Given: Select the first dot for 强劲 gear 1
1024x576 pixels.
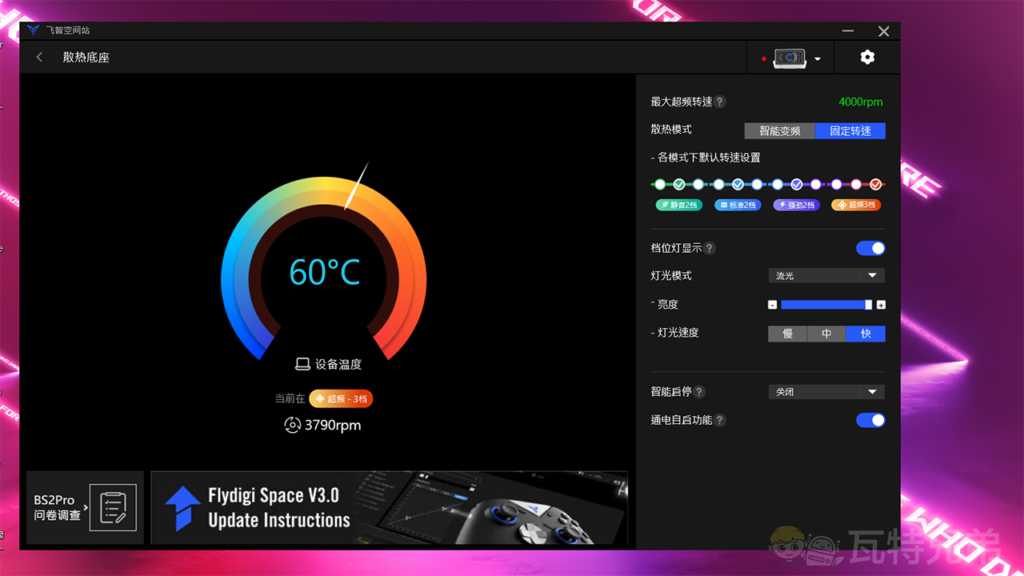Looking at the screenshot, I should (777, 184).
